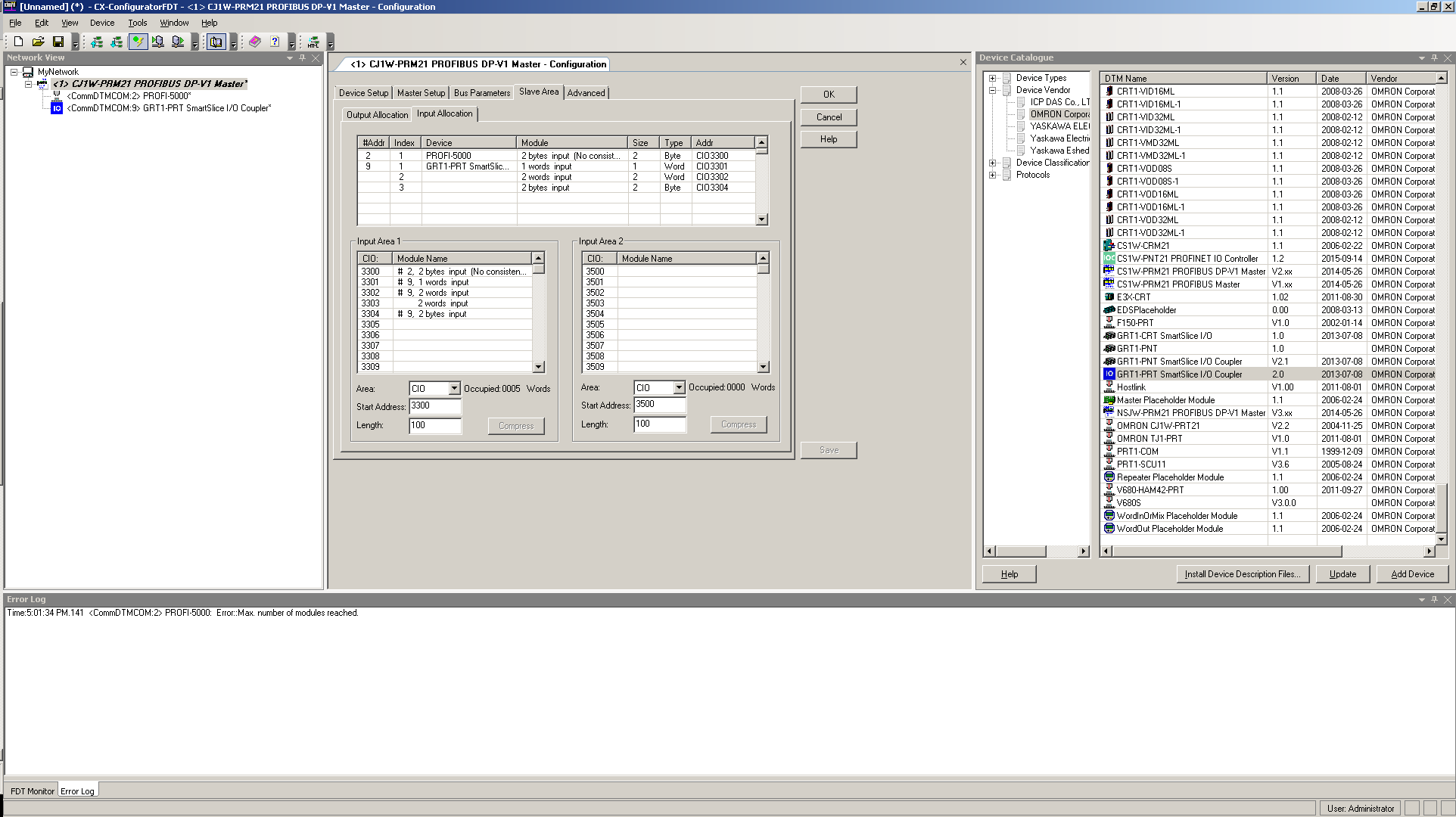Click the Input Area 2 Start Address field

click(659, 405)
